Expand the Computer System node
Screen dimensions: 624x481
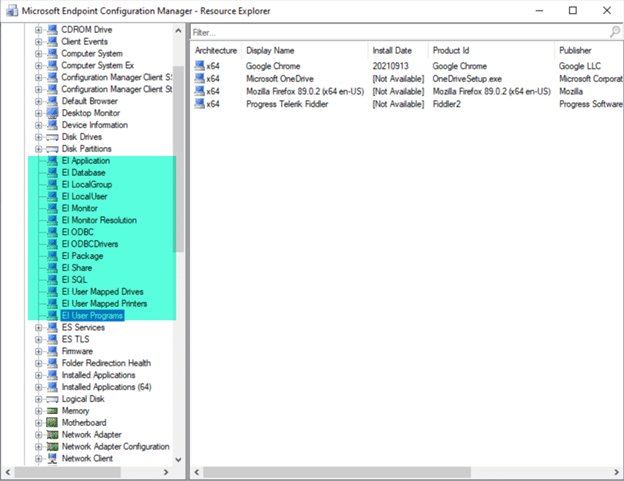click(x=38, y=54)
